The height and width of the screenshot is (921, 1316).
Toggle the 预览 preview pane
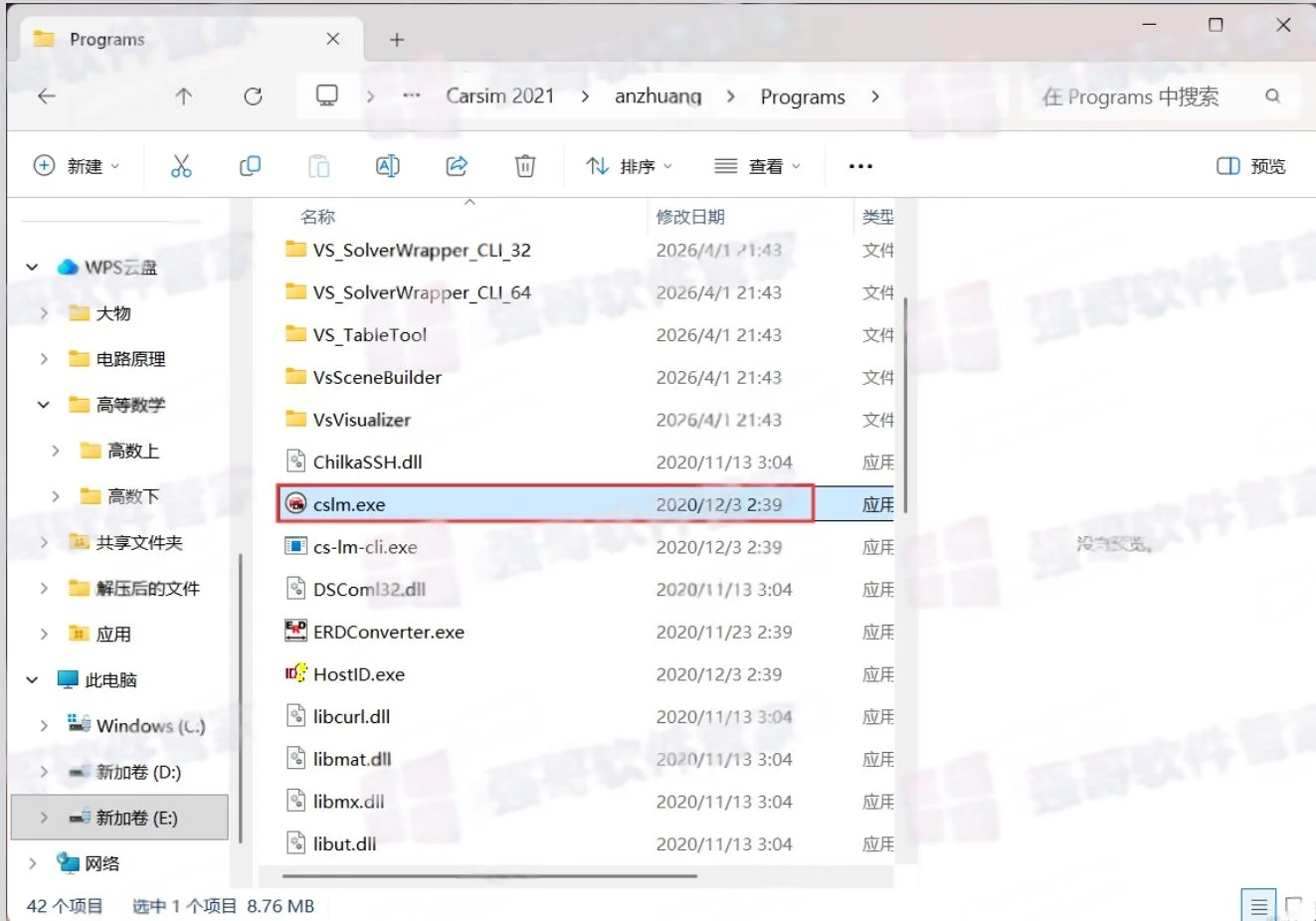[1251, 166]
